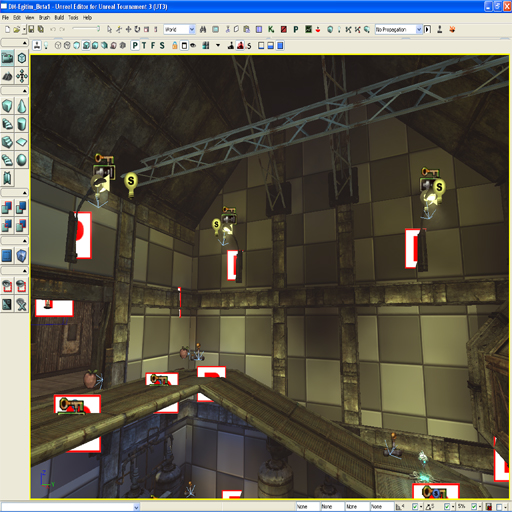This screenshot has width=512, height=512.
Task: Click the camera speed slider handle
Action: (98, 29)
